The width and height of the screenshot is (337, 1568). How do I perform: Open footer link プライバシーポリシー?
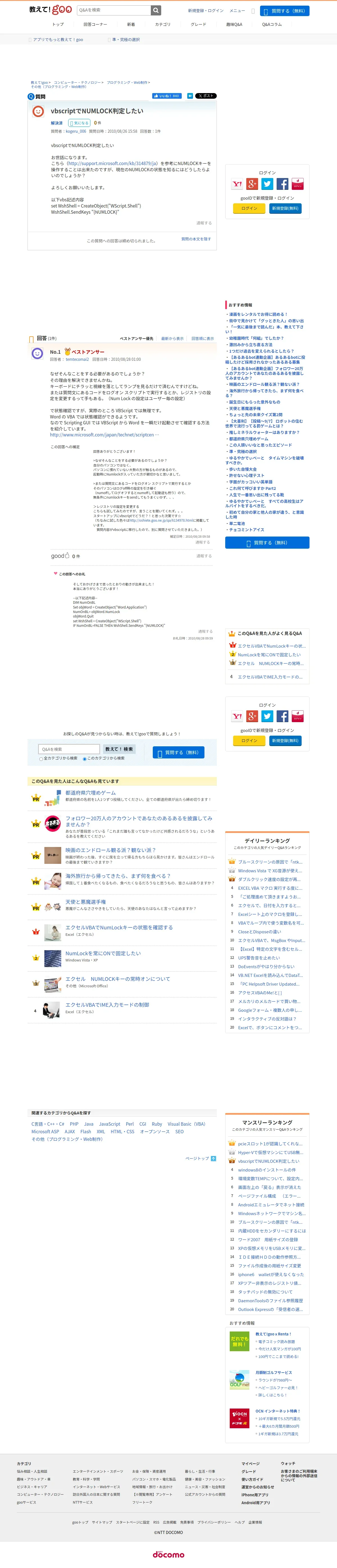[214, 1522]
